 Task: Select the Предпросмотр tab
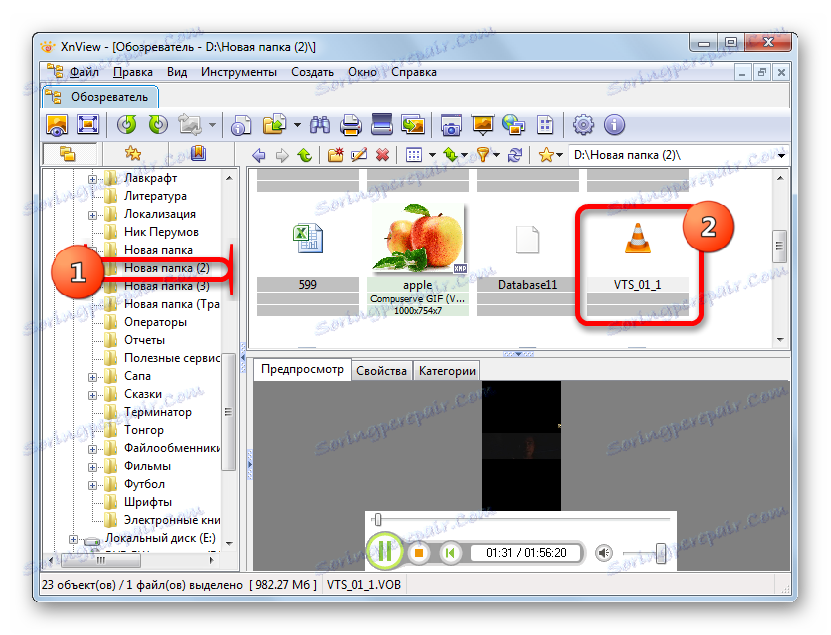[302, 369]
